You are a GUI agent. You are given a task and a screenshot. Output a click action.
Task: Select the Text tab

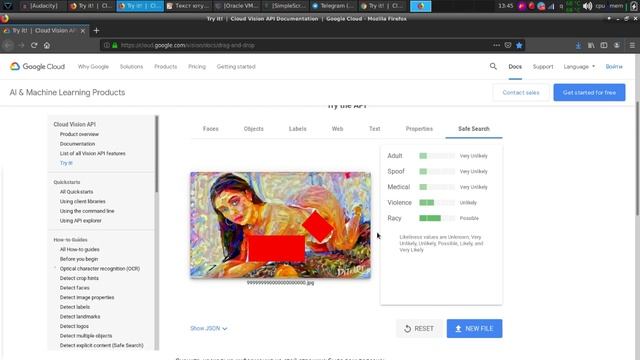click(x=374, y=129)
